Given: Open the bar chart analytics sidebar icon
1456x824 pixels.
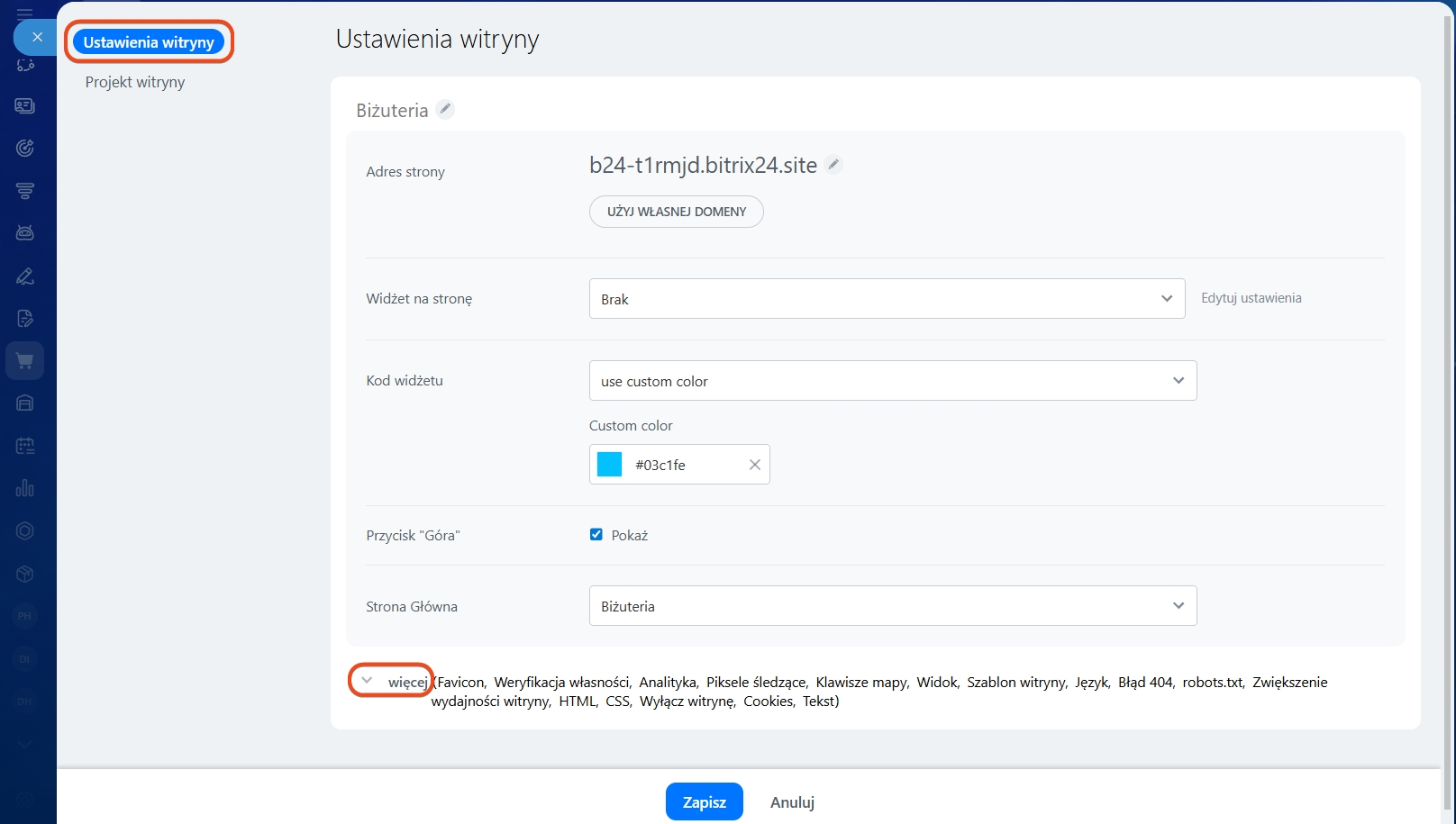Looking at the screenshot, I should click(x=25, y=488).
